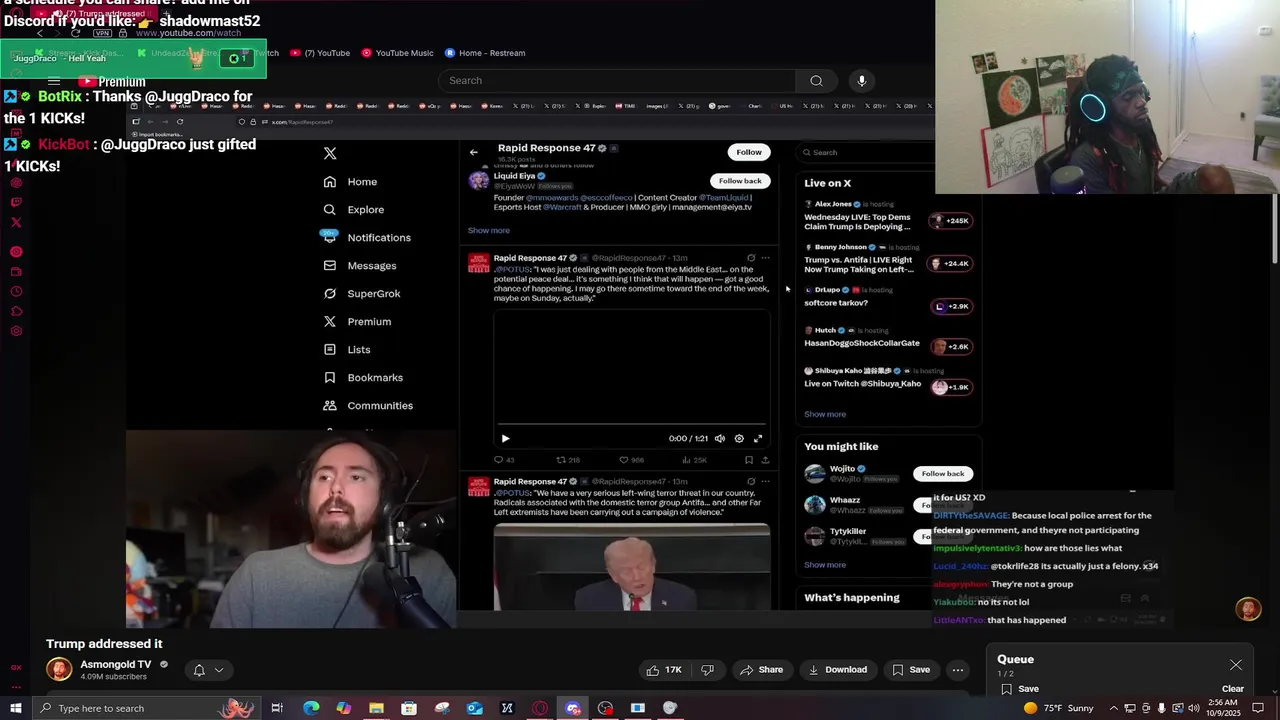
Task: Open Lists in X sidebar
Action: (346, 350)
